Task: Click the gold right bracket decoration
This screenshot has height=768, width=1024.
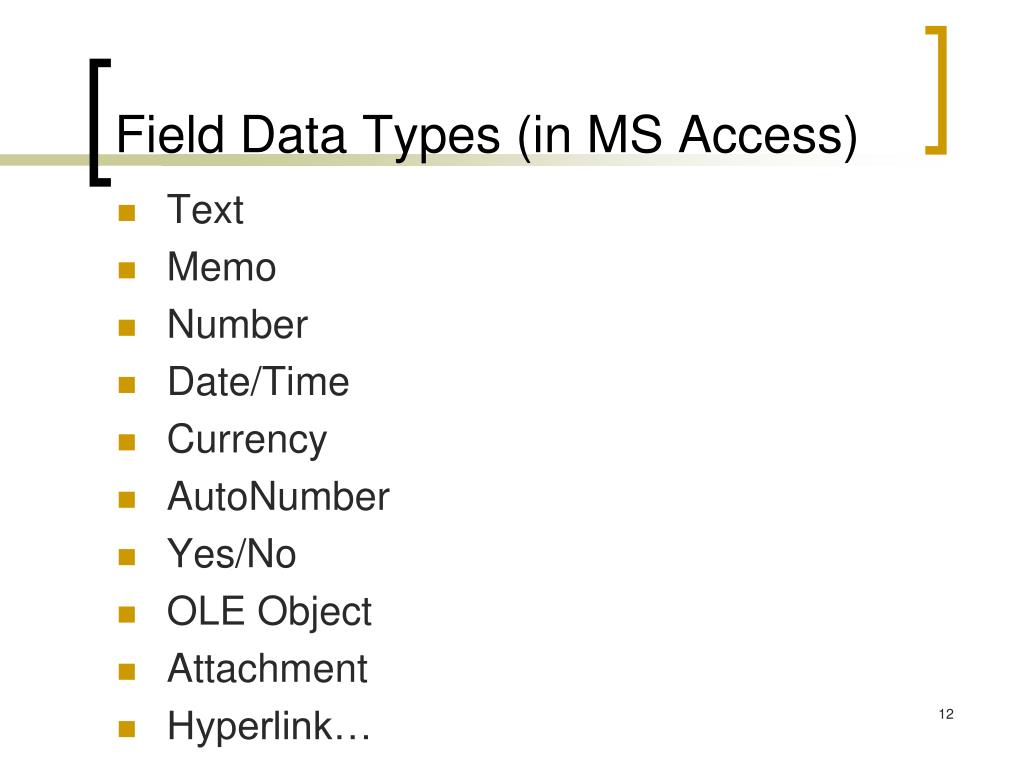Action: point(936,90)
